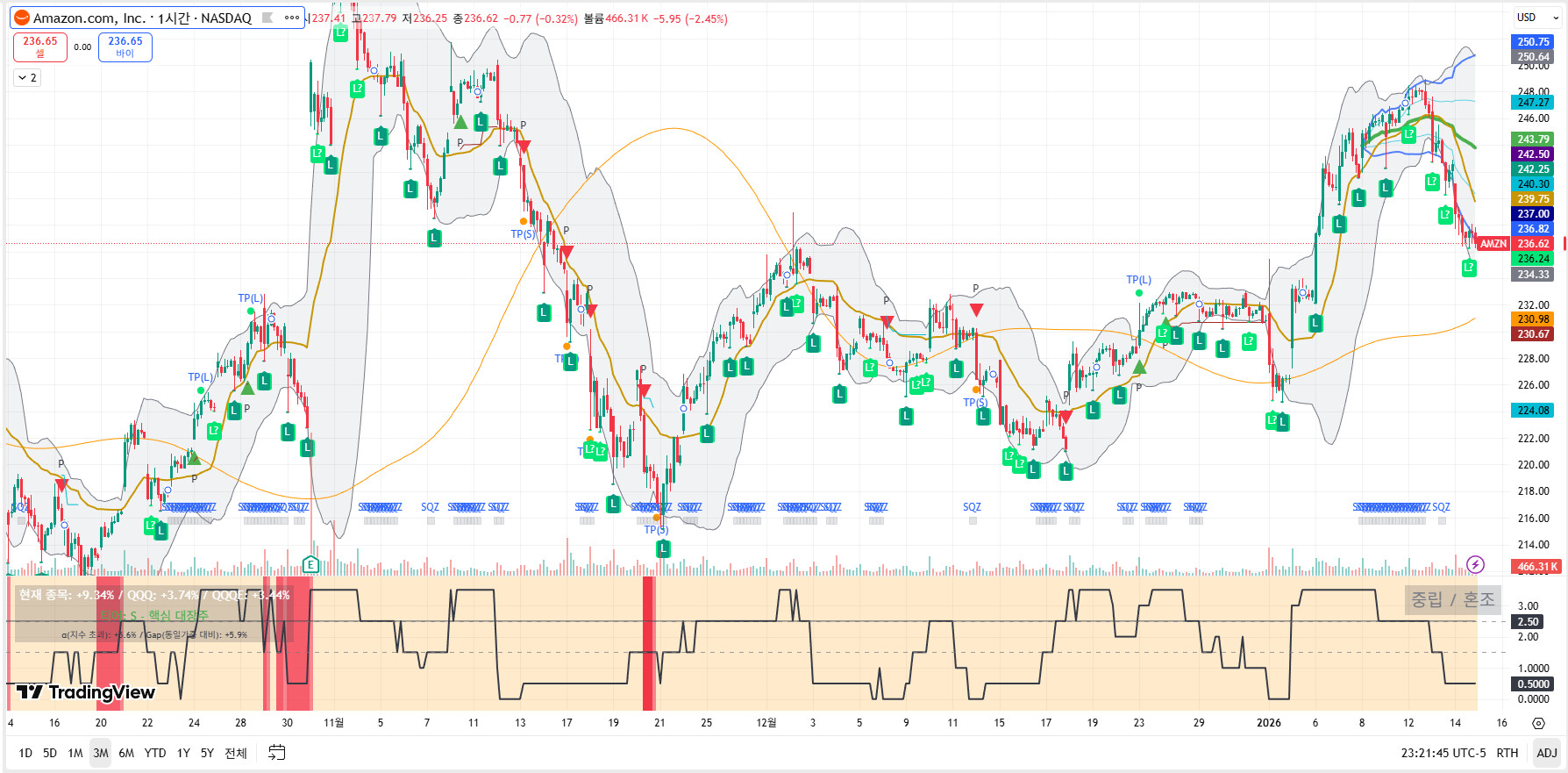Click the 0.00 spread value between sell and buy

[x=82, y=47]
